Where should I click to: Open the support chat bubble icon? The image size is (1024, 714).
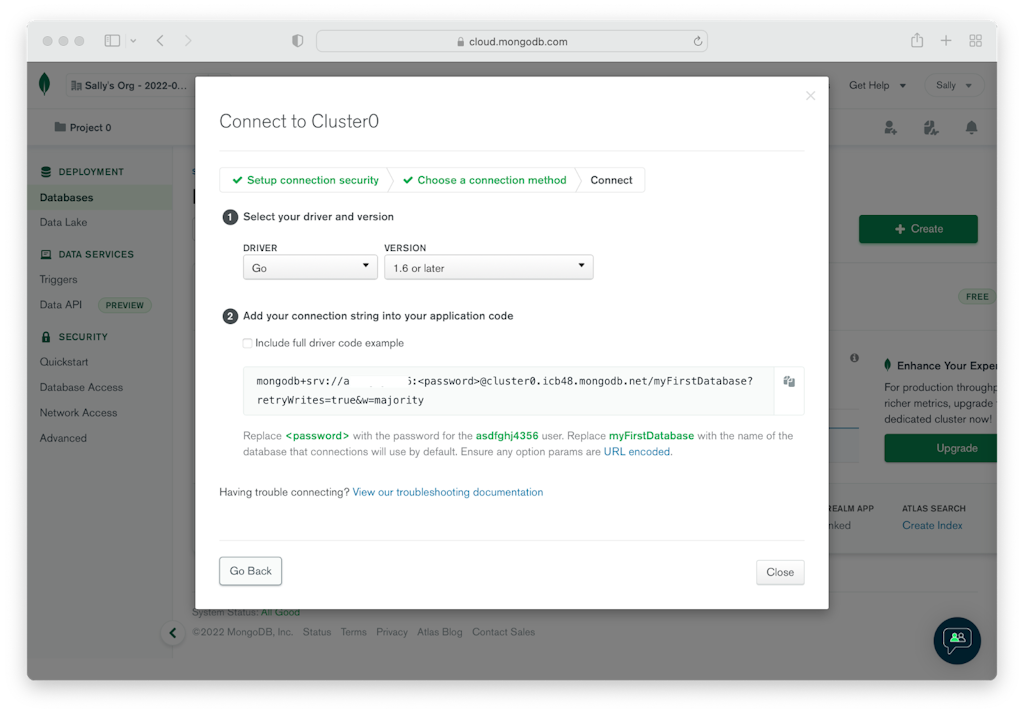956,640
